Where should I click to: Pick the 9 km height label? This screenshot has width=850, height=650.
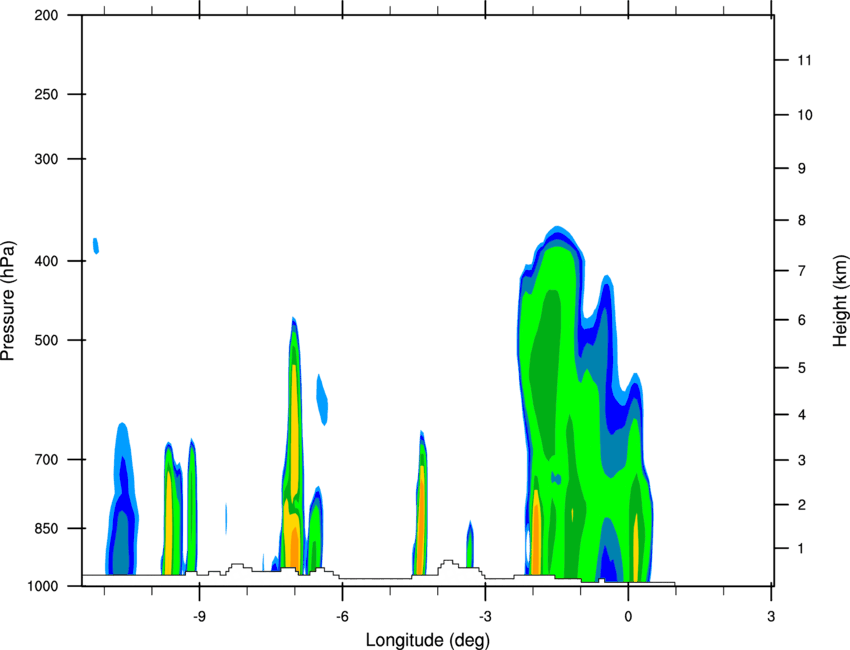coord(801,169)
